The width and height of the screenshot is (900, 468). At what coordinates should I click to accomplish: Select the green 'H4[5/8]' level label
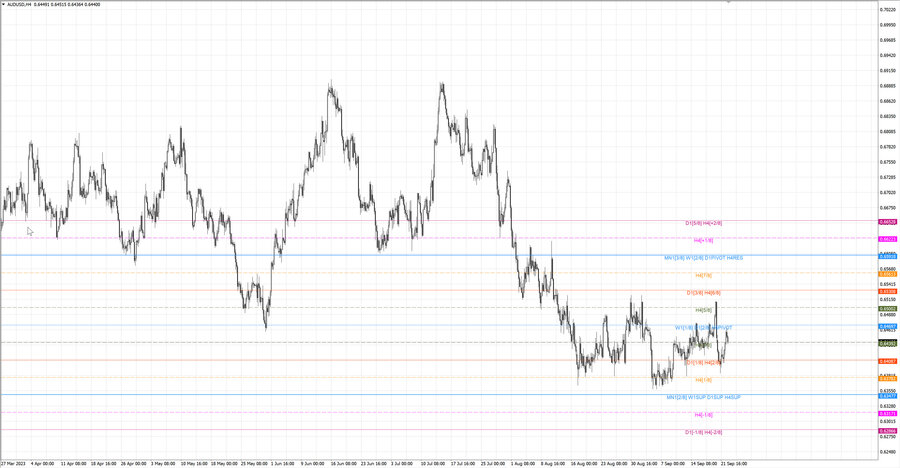pyautogui.click(x=704, y=310)
